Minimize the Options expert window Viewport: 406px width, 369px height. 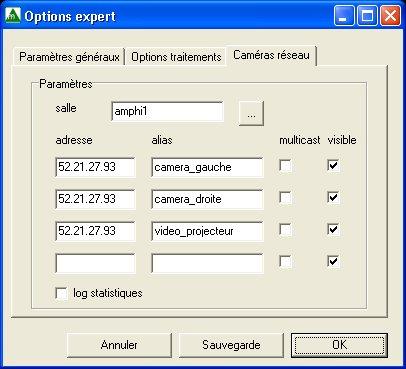(x=344, y=16)
